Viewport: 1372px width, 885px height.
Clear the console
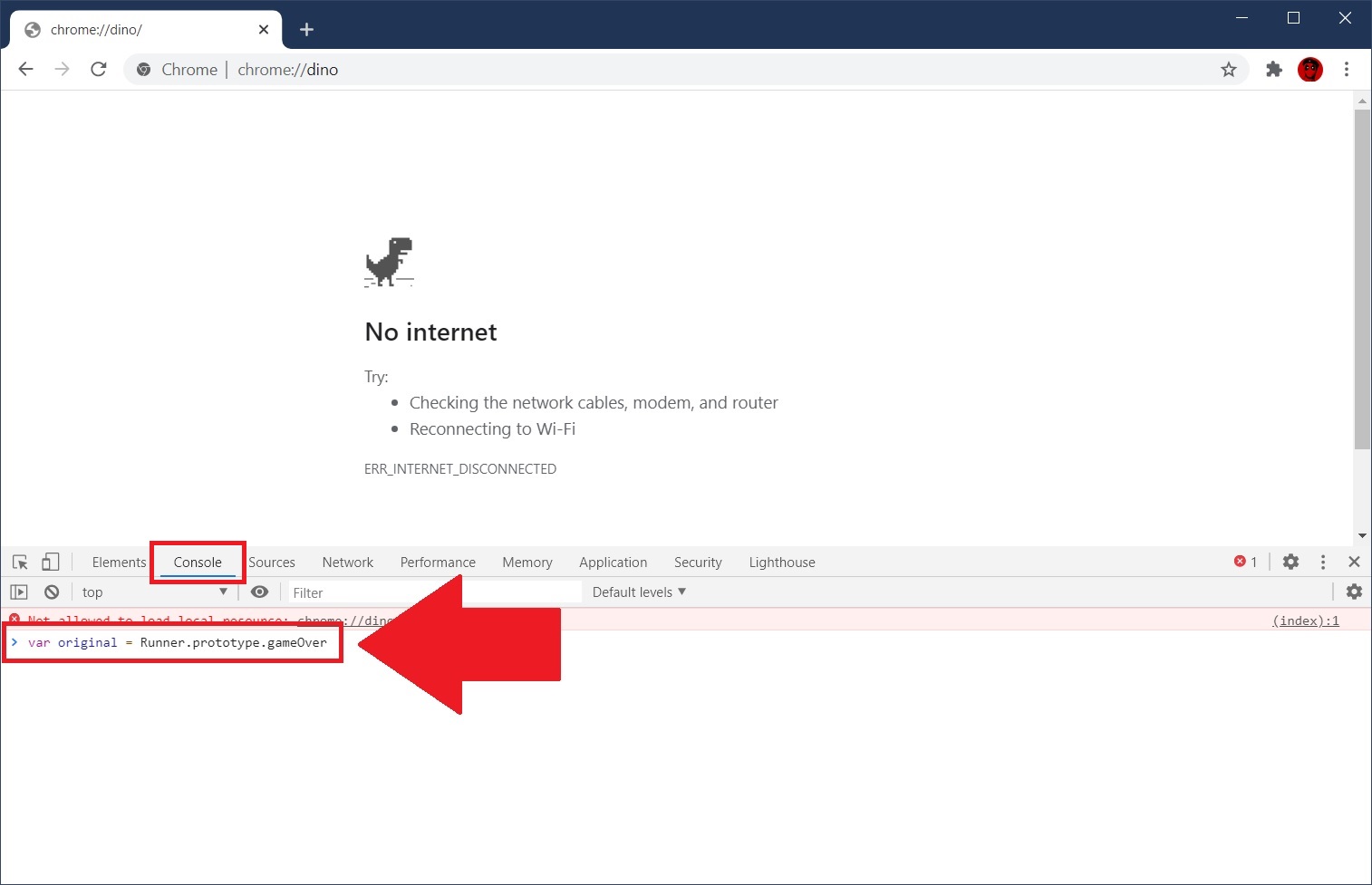52,592
